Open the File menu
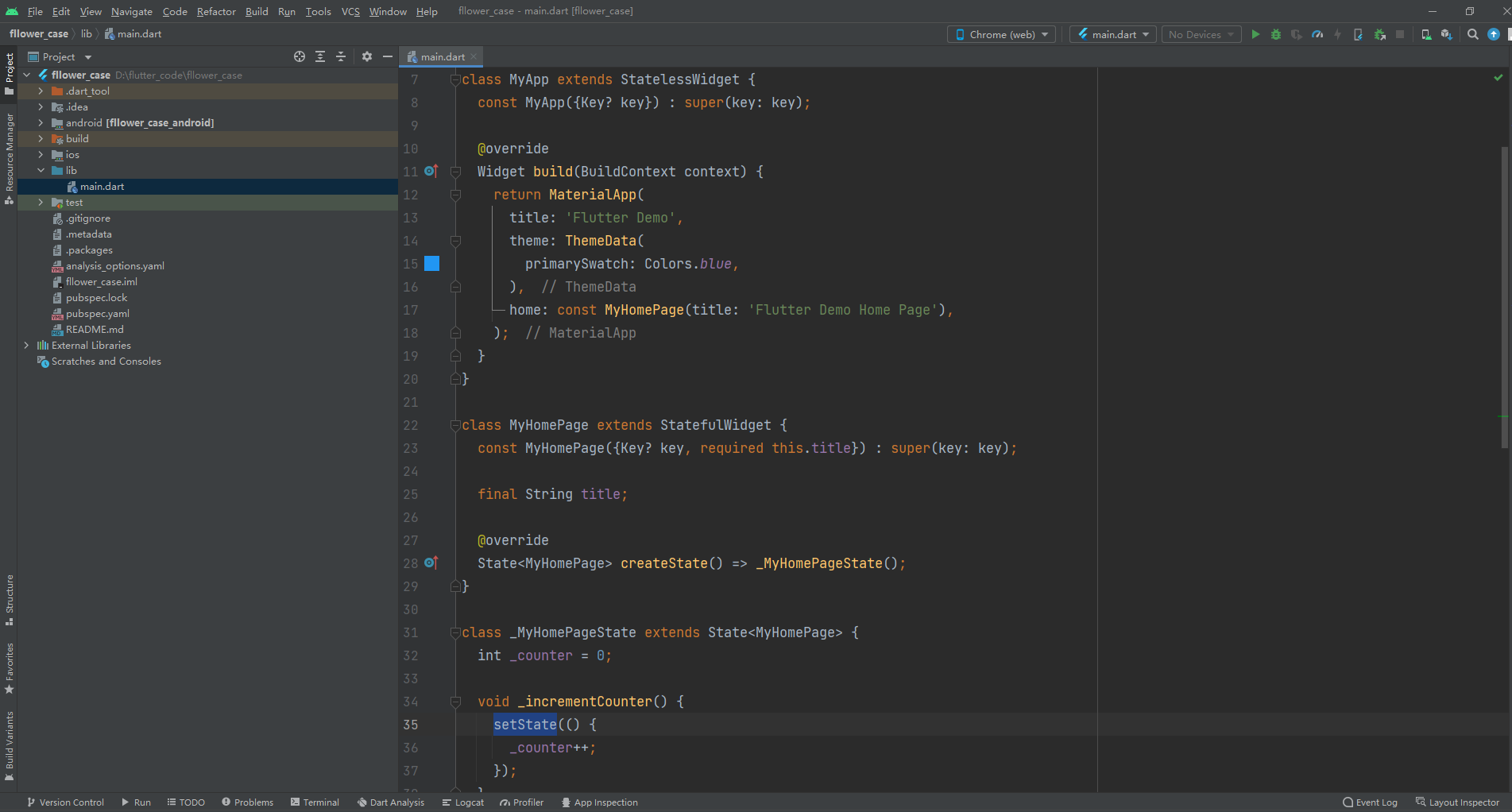This screenshot has height=812, width=1512. [x=35, y=11]
